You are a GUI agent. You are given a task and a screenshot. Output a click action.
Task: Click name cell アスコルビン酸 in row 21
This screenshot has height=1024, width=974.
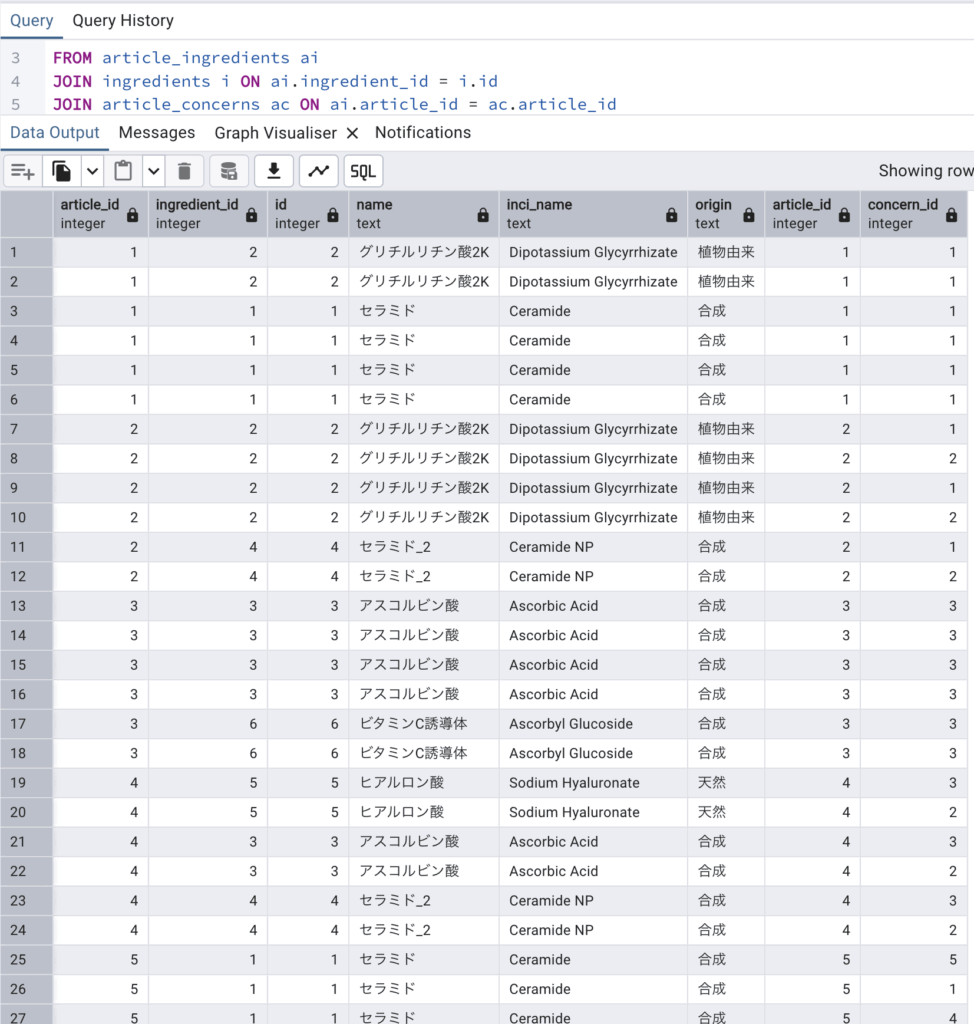pos(424,841)
